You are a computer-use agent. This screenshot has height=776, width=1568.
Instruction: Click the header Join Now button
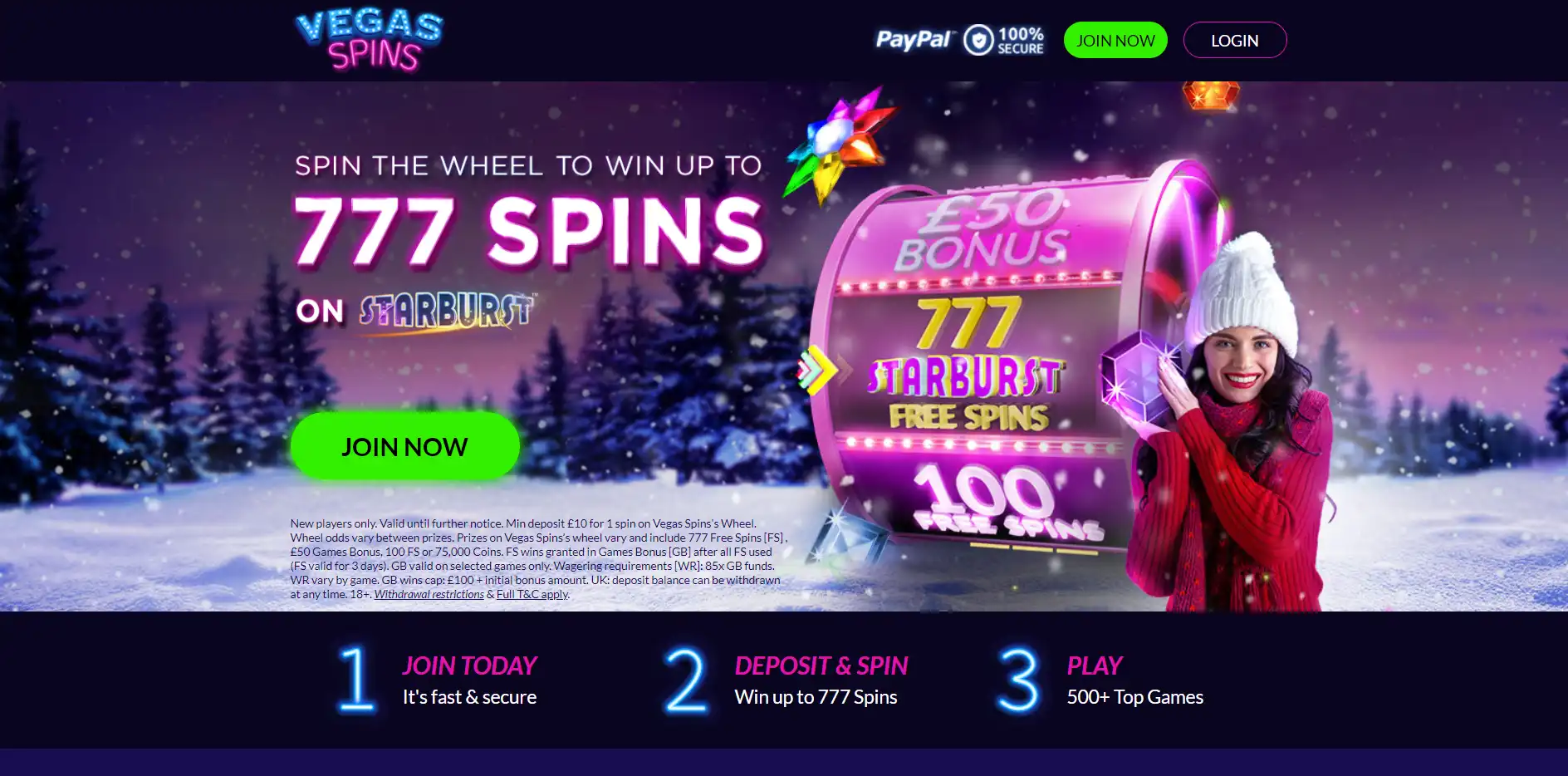(x=1115, y=40)
